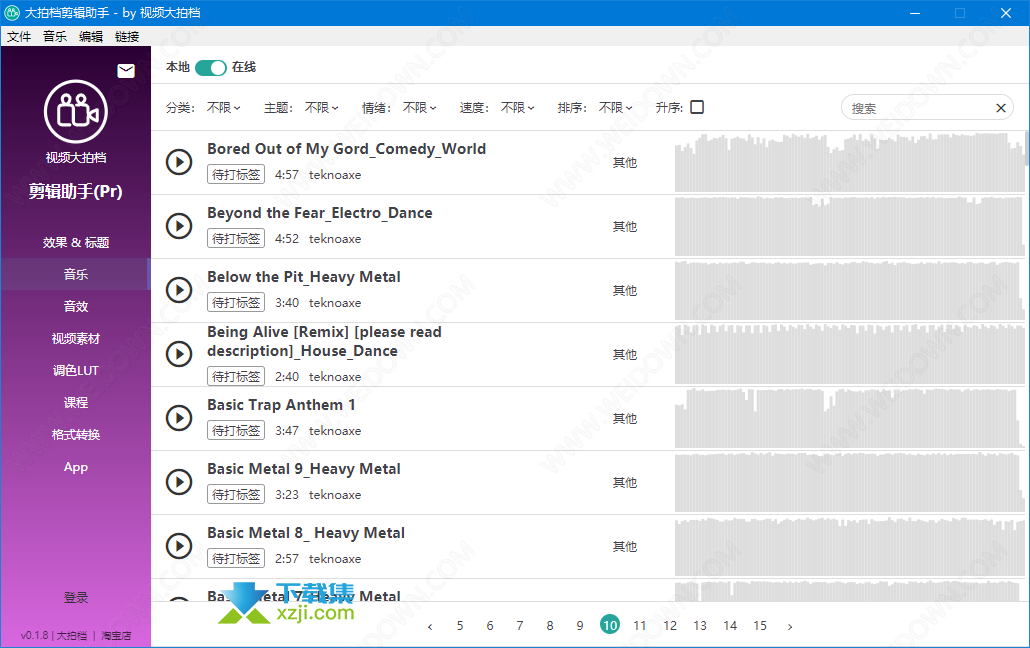Click the 视频大拍档 camera logo

[x=76, y=112]
